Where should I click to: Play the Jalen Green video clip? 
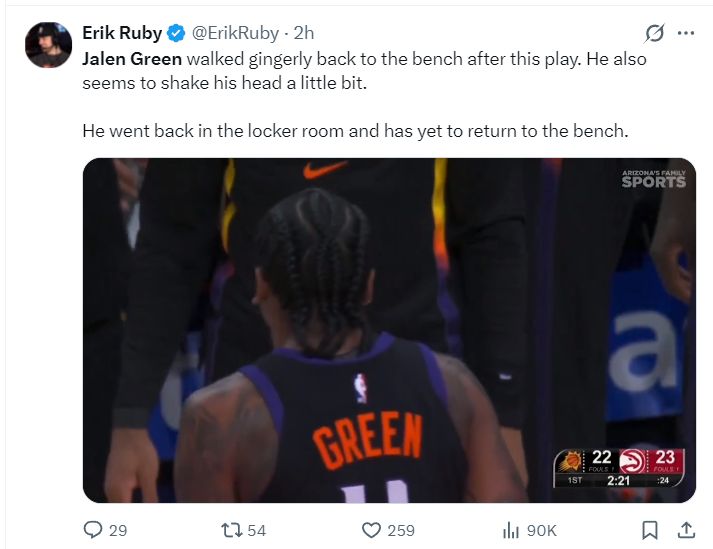(x=389, y=330)
